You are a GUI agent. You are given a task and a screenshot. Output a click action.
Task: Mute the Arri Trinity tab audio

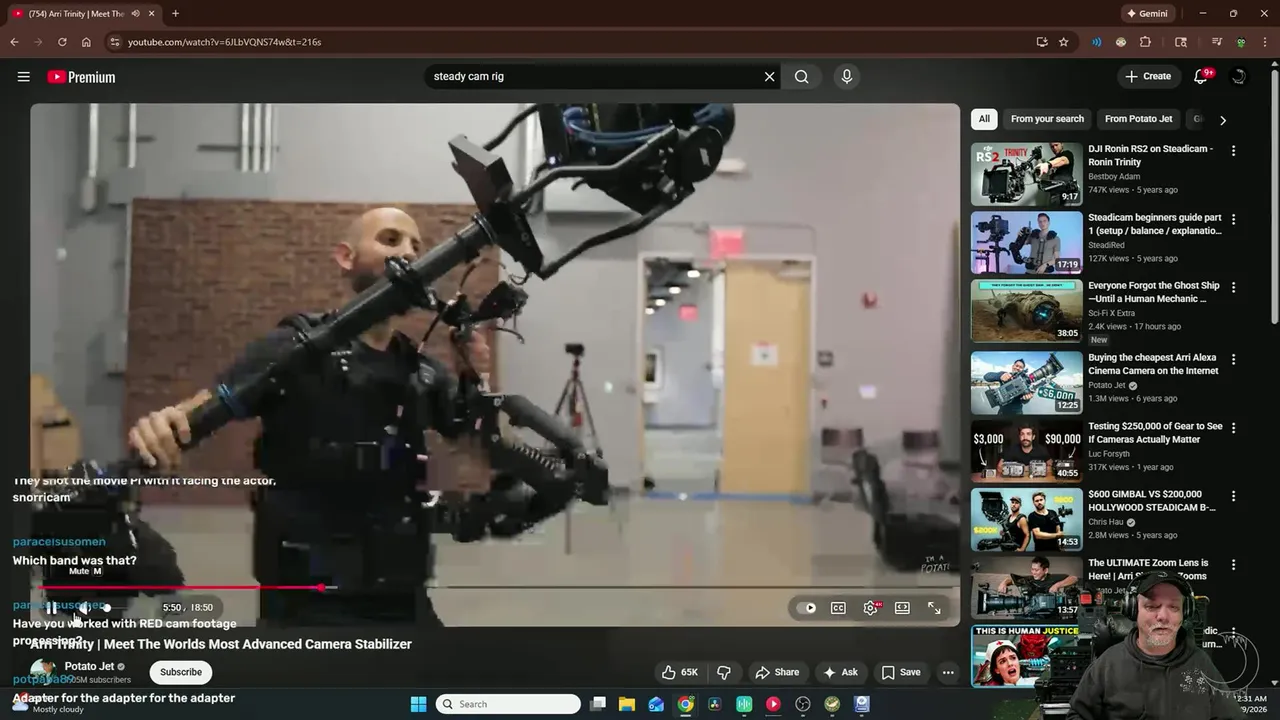135,14
